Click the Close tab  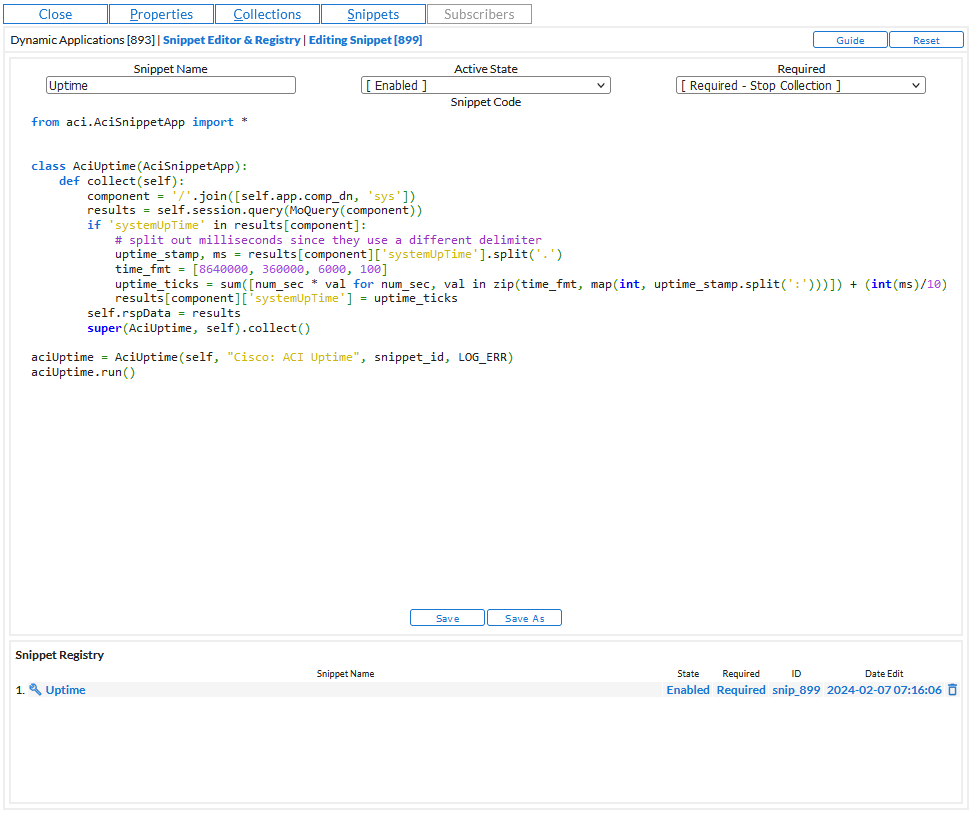coord(55,14)
